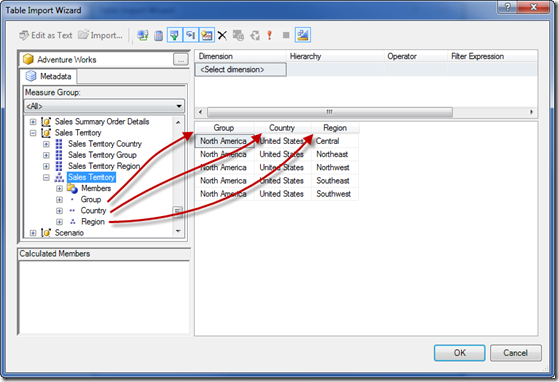
Task: Expand the Sales Territory Country attribute
Action: (x=46, y=144)
